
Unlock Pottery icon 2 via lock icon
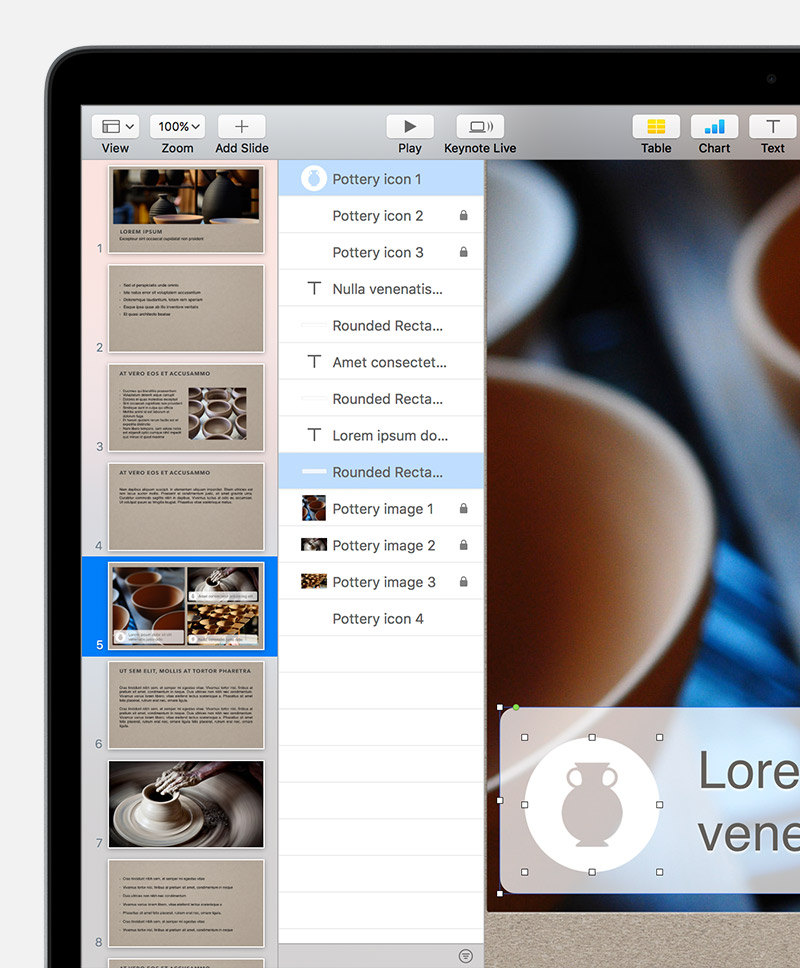pos(464,215)
